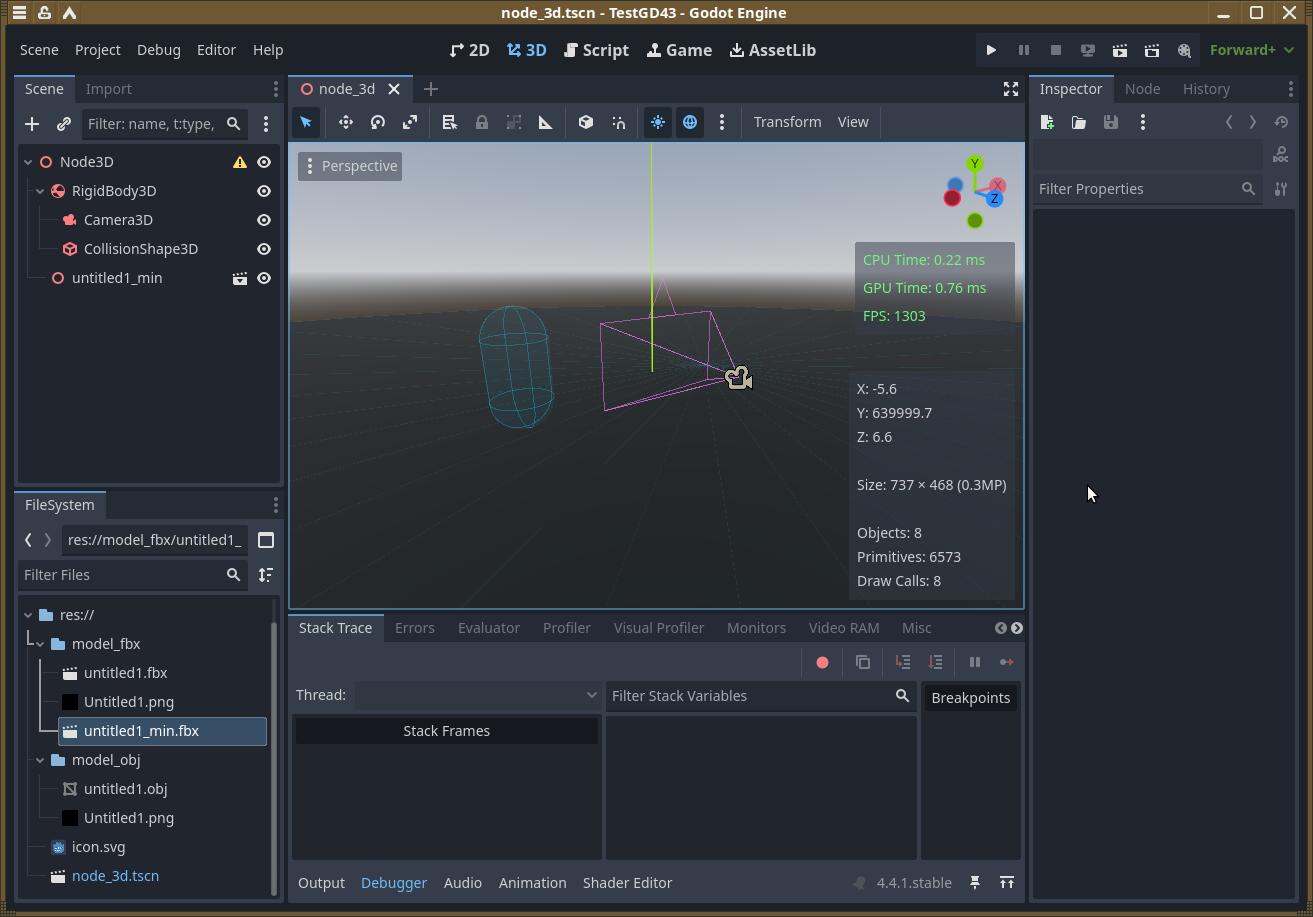This screenshot has height=917, width=1313.
Task: Switch to the Profiler tab
Action: 566,628
